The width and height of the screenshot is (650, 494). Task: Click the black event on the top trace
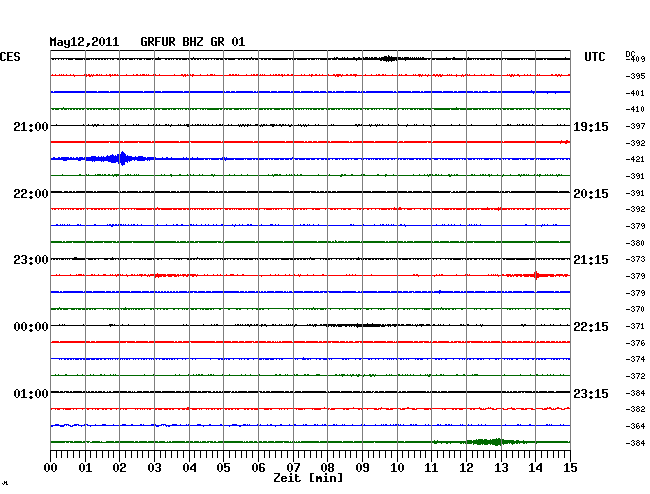(388, 58)
